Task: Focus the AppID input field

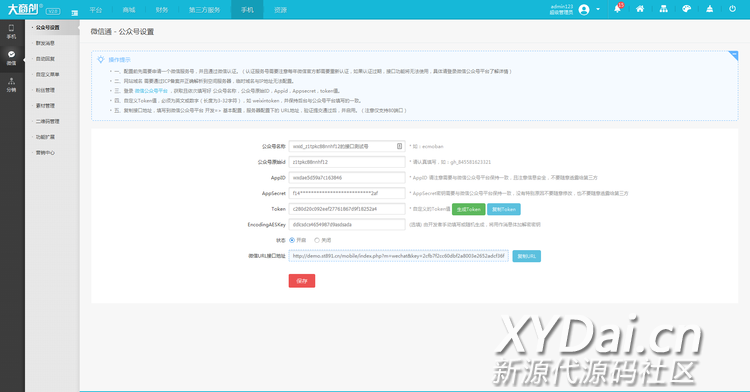Action: click(347, 178)
